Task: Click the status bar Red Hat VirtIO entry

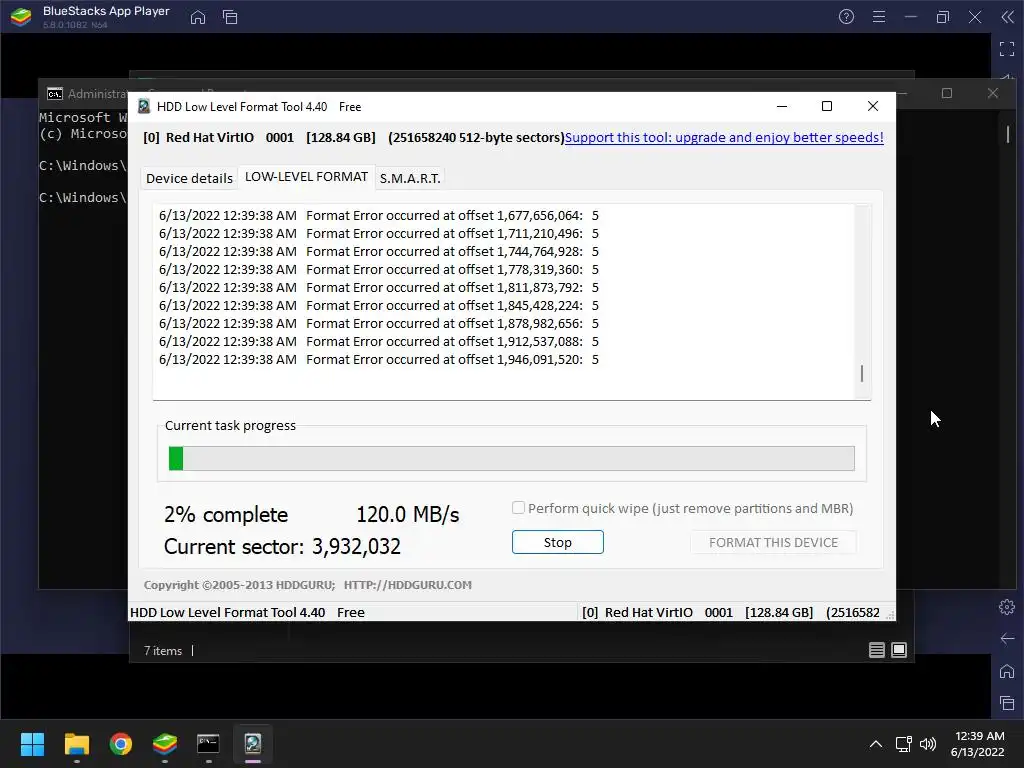Action: [731, 613]
